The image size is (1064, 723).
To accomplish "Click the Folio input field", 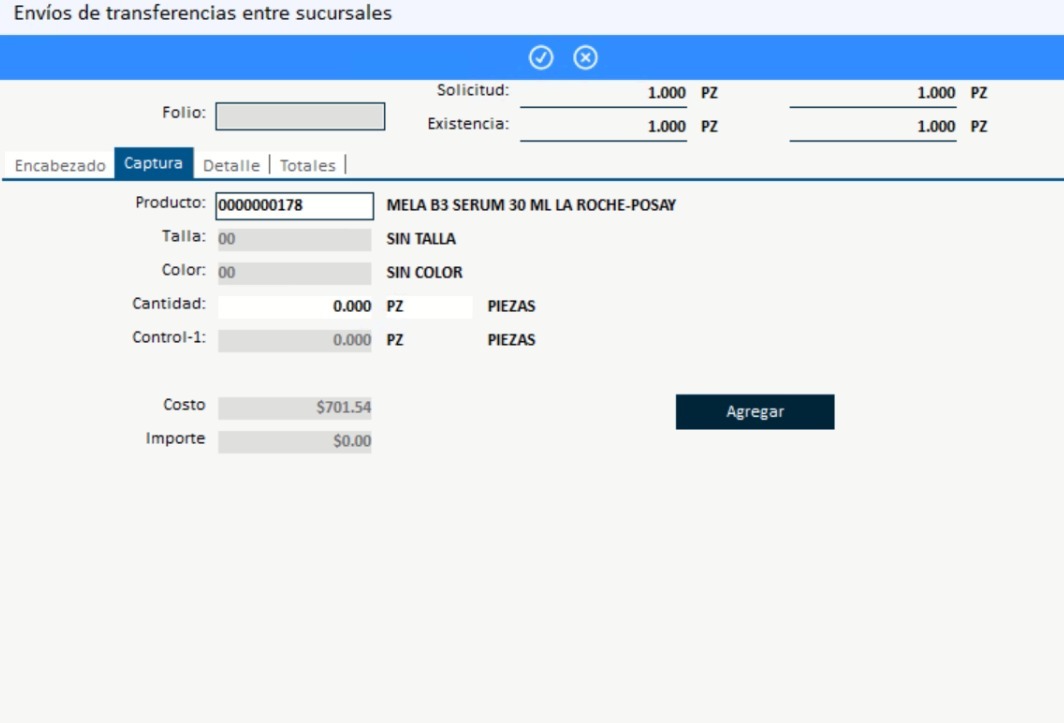I will [x=300, y=116].
